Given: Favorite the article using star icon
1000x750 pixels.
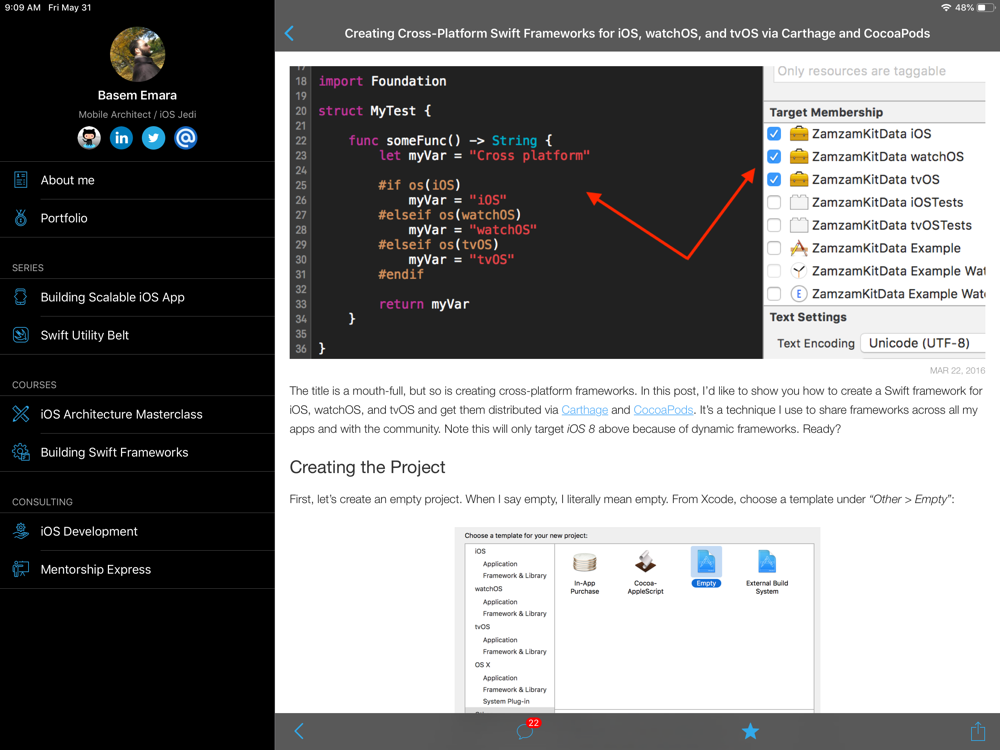Looking at the screenshot, I should (750, 731).
